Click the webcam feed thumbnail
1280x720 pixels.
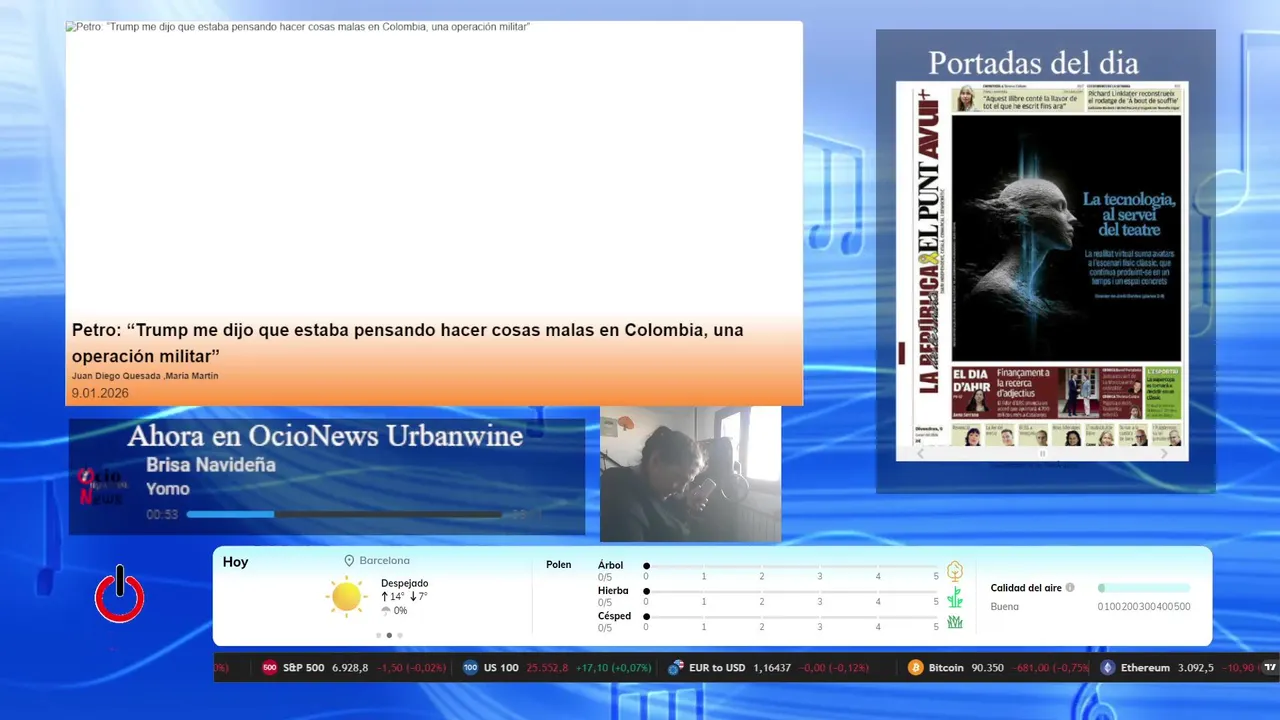pos(690,474)
